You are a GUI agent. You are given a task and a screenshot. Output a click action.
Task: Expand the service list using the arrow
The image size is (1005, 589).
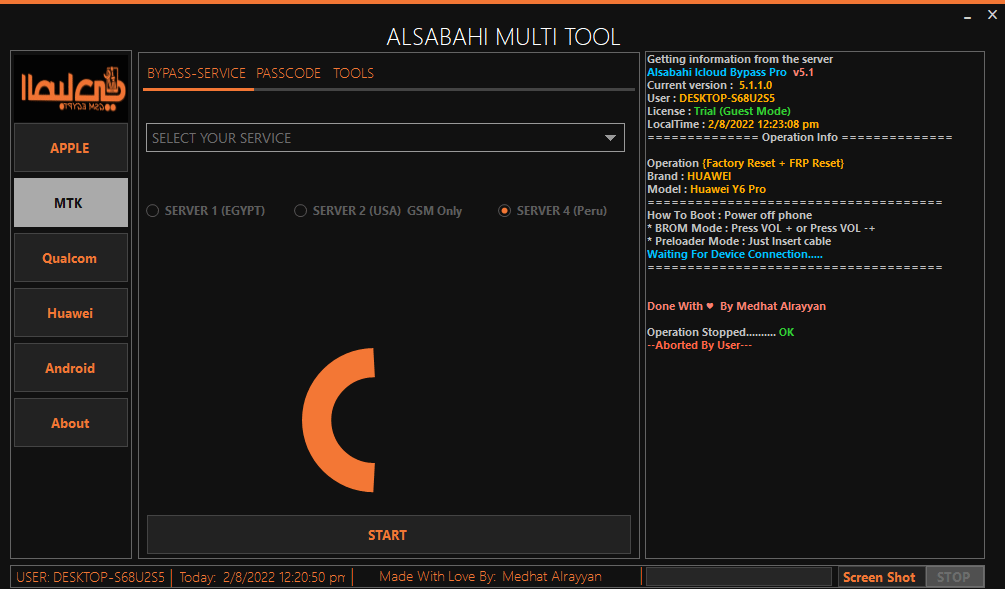(610, 137)
